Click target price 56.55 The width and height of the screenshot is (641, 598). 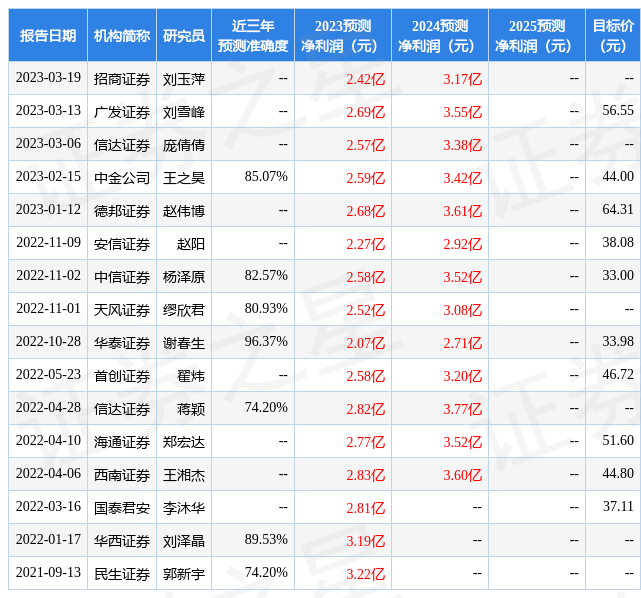[618, 110]
